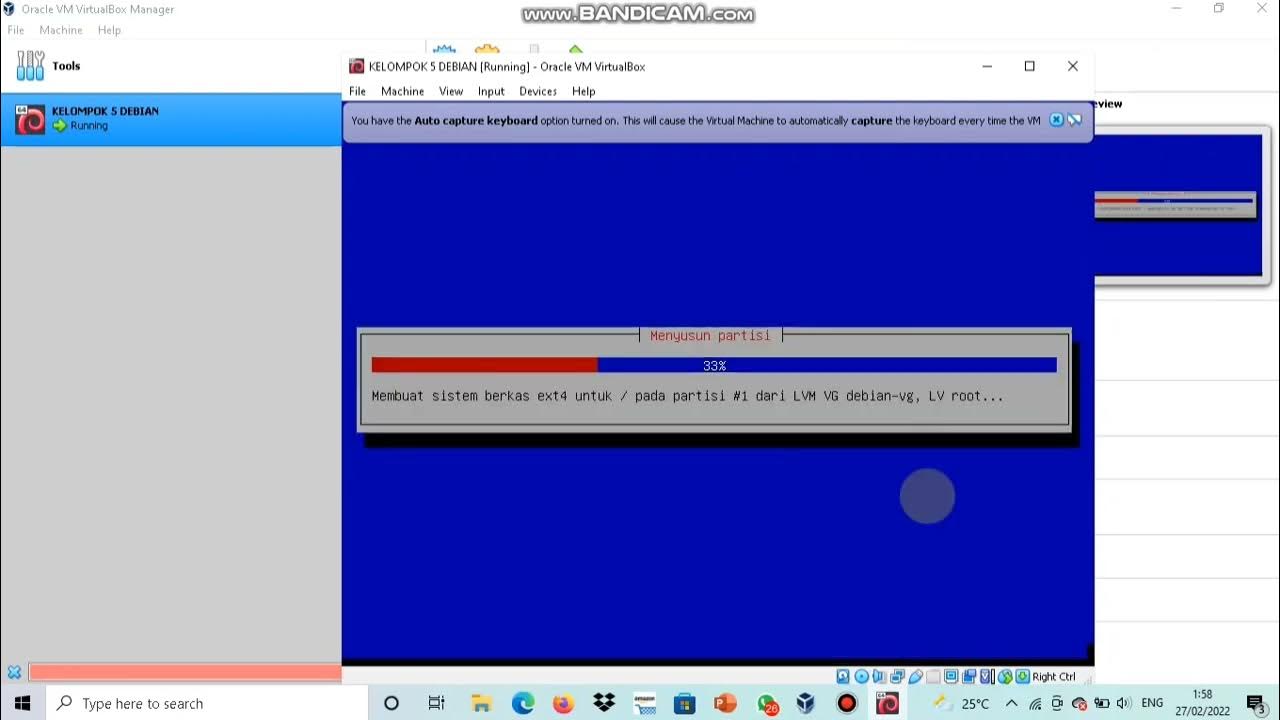Maximize the KELOMPOK 5 DEBIAN VM window

[1030, 66]
